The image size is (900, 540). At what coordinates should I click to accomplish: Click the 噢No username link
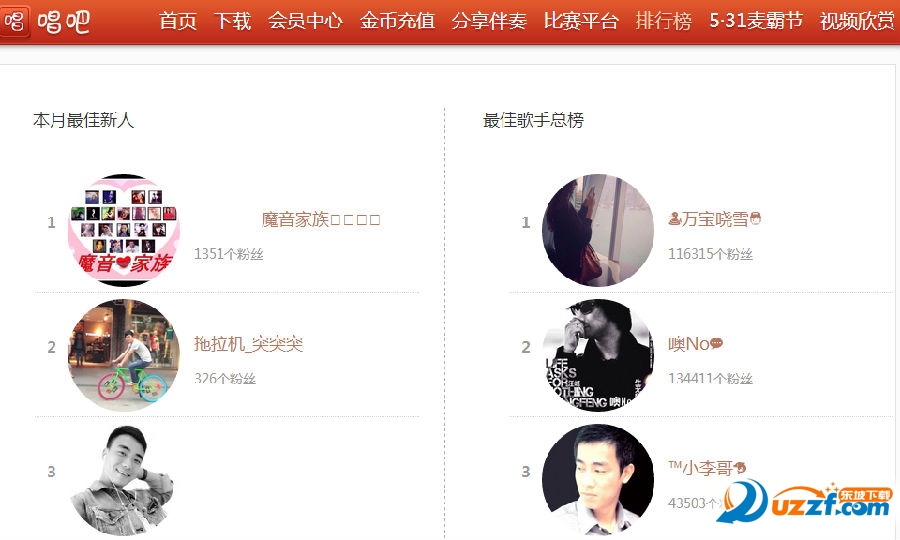[x=695, y=344]
